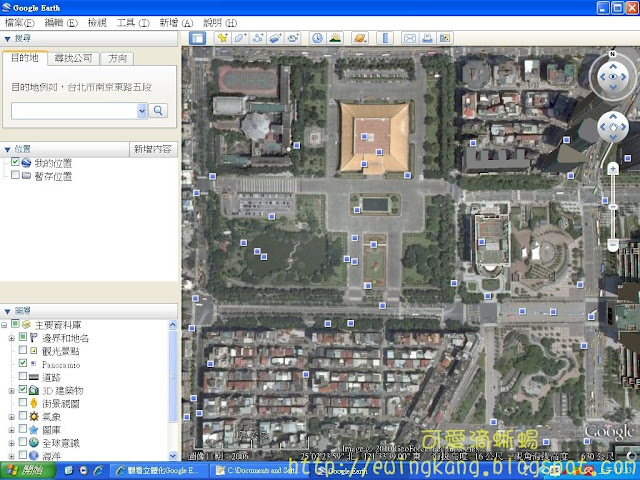Toggle sunlight across the landscape icon
Screen dimensions: 640x480
point(335,38)
